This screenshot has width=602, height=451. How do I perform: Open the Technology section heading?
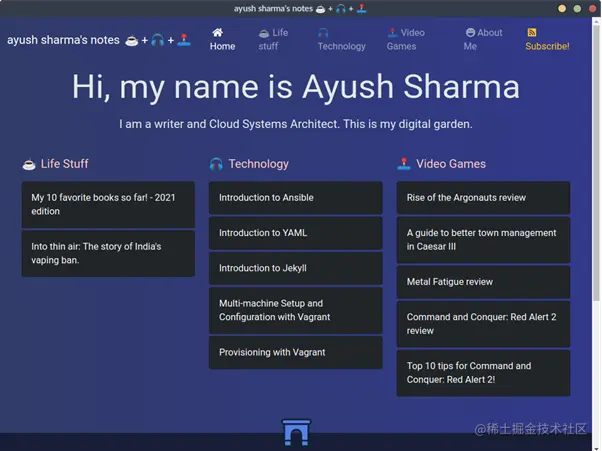(258, 164)
